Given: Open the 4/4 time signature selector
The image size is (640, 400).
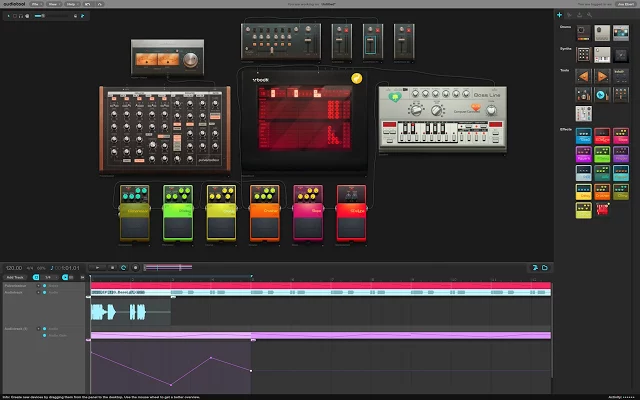Looking at the screenshot, I should (30, 268).
